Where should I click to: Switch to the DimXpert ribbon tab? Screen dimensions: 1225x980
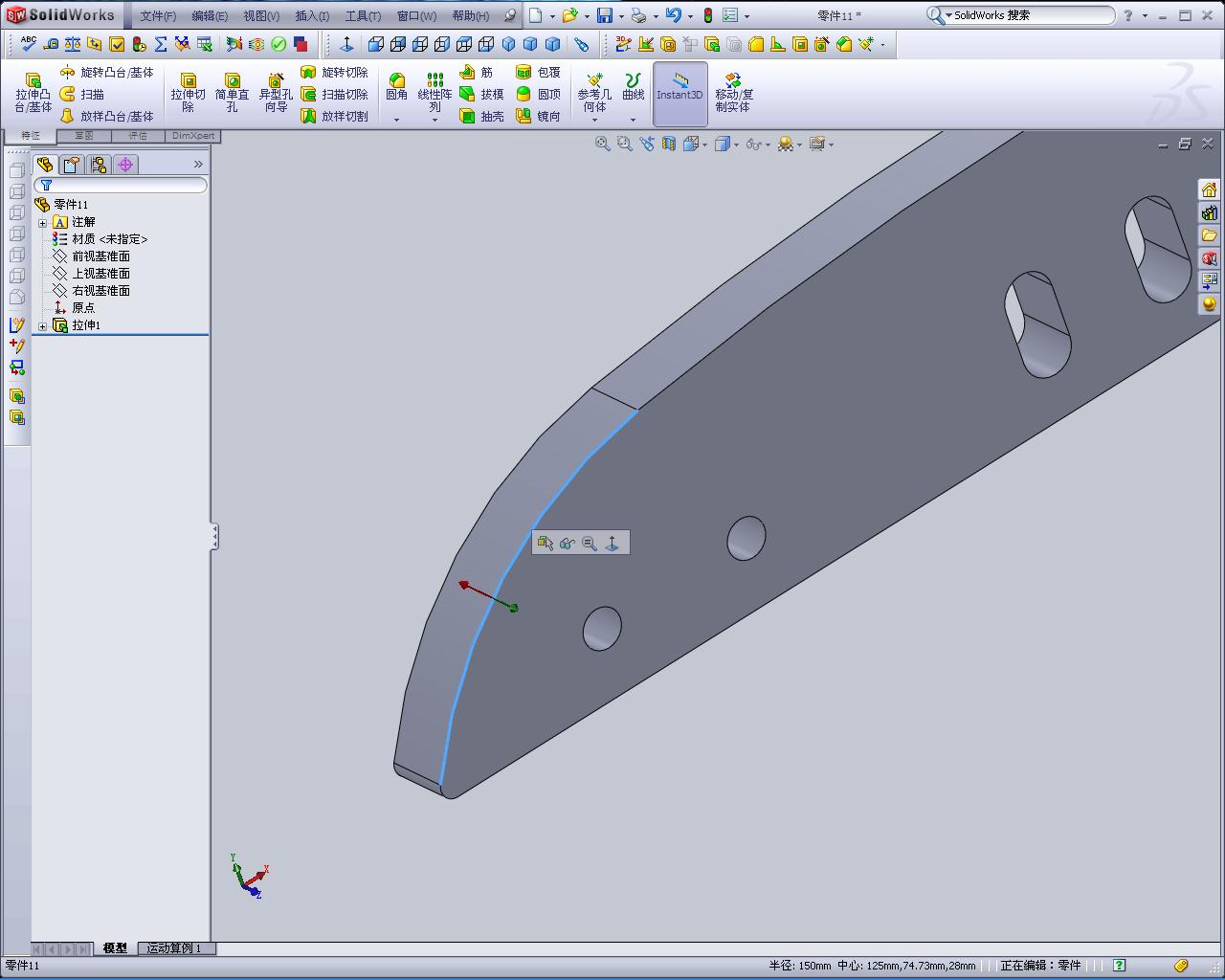pos(193,136)
